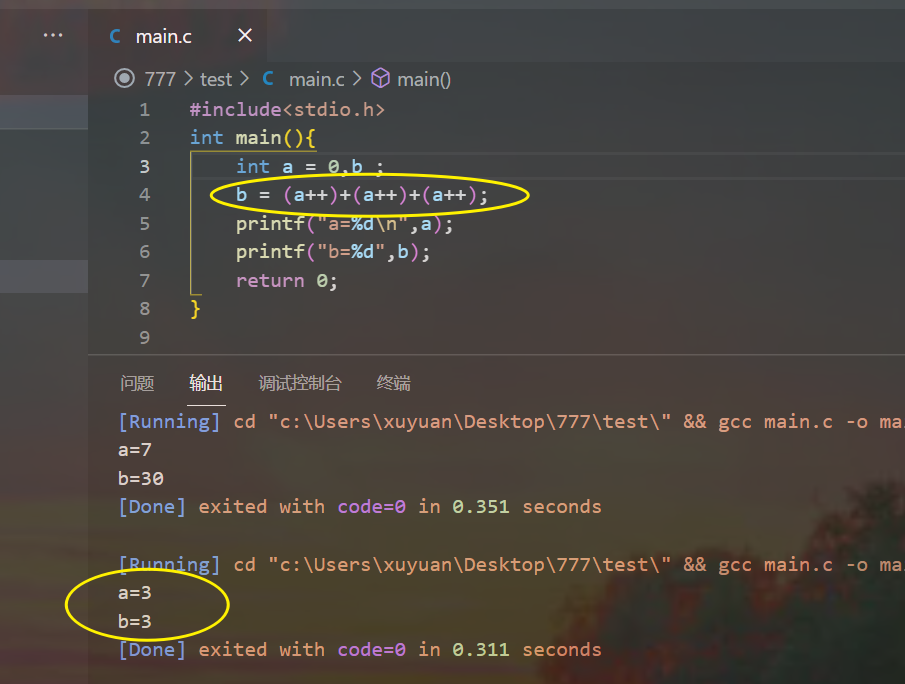This screenshot has width=905, height=684.
Task: Switch to the 问题 panel tab
Action: 137,383
